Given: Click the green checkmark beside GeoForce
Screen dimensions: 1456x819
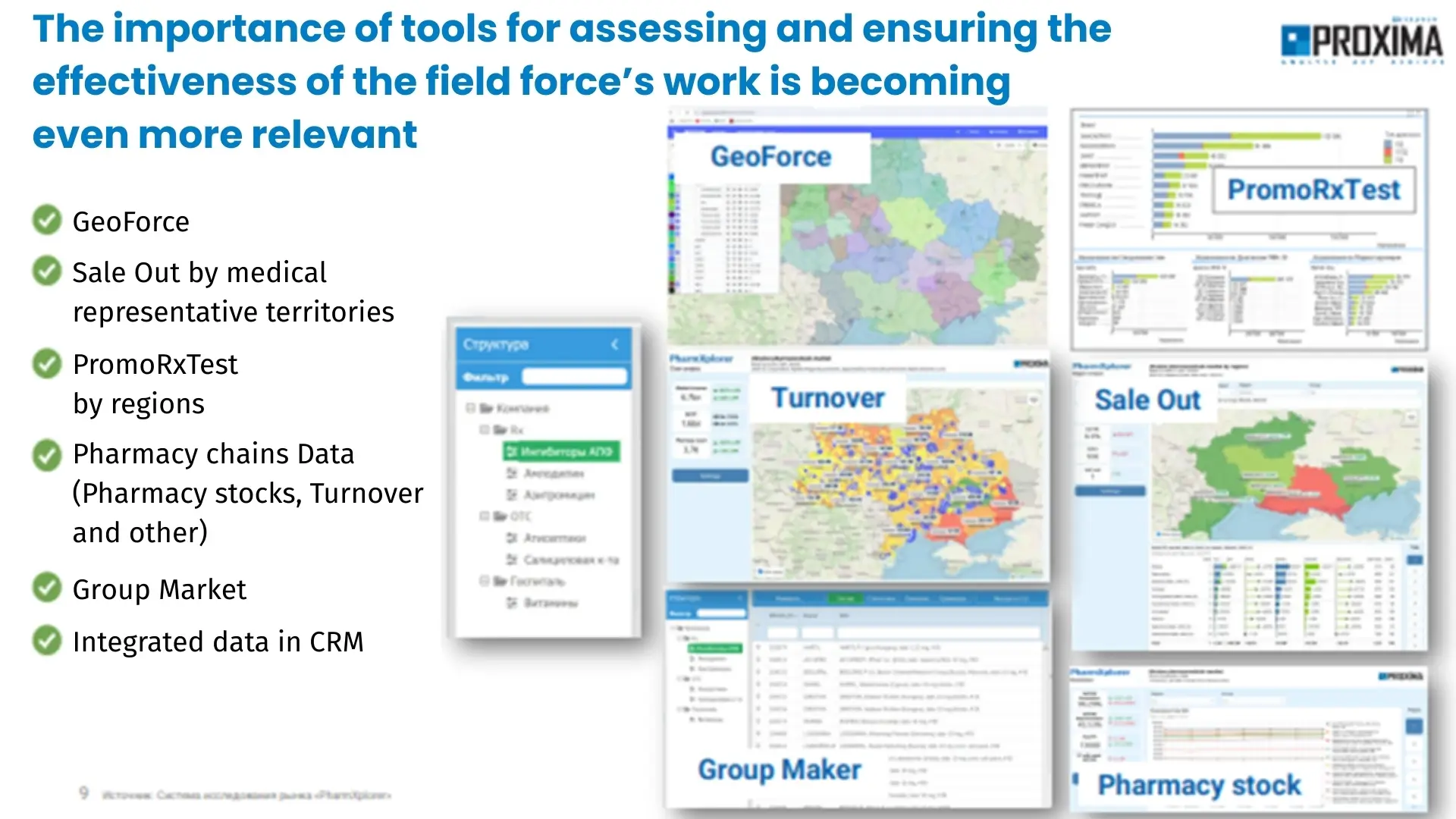Looking at the screenshot, I should pos(47,221).
